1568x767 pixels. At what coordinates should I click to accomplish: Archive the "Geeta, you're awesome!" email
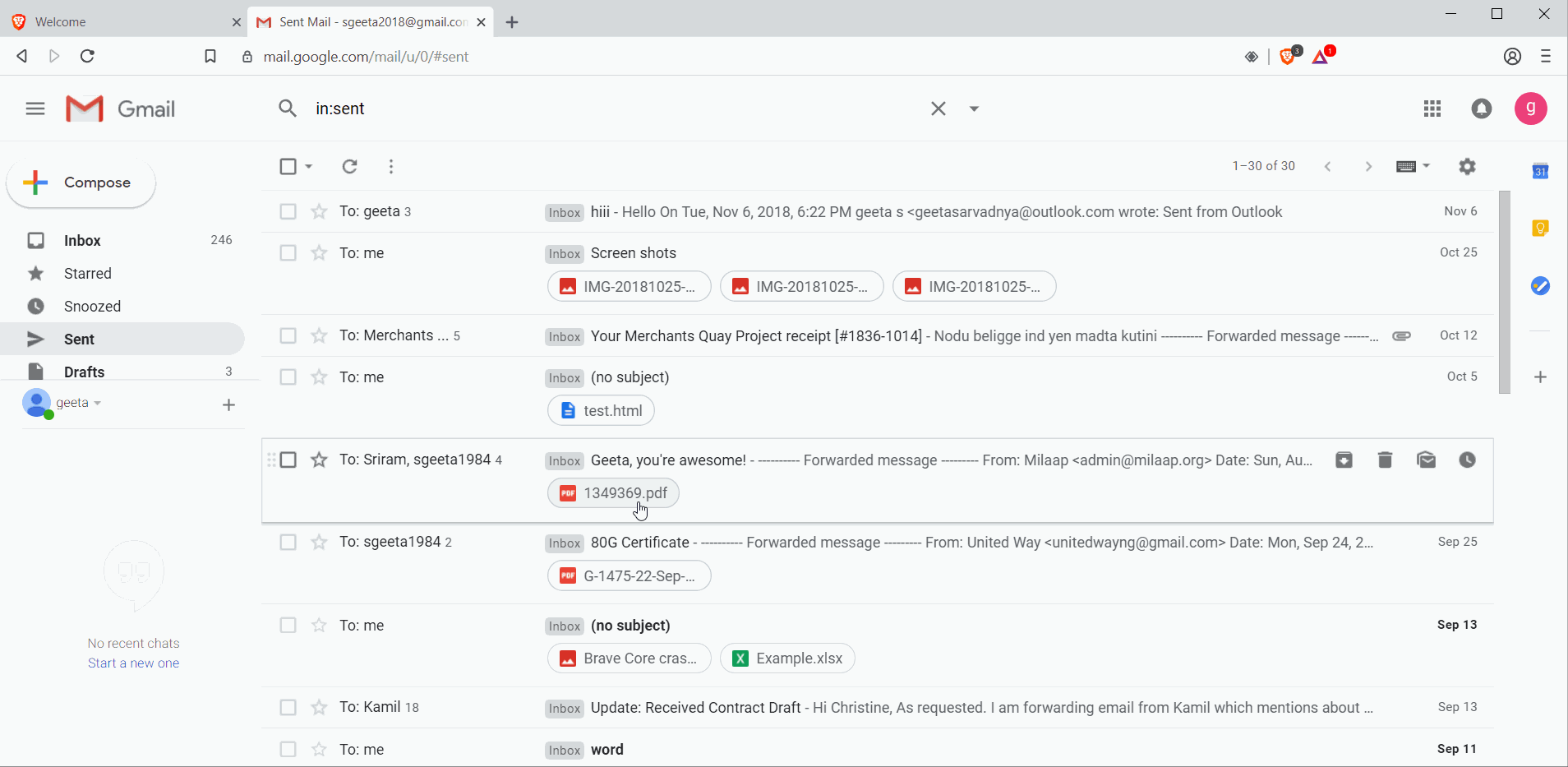(1344, 460)
